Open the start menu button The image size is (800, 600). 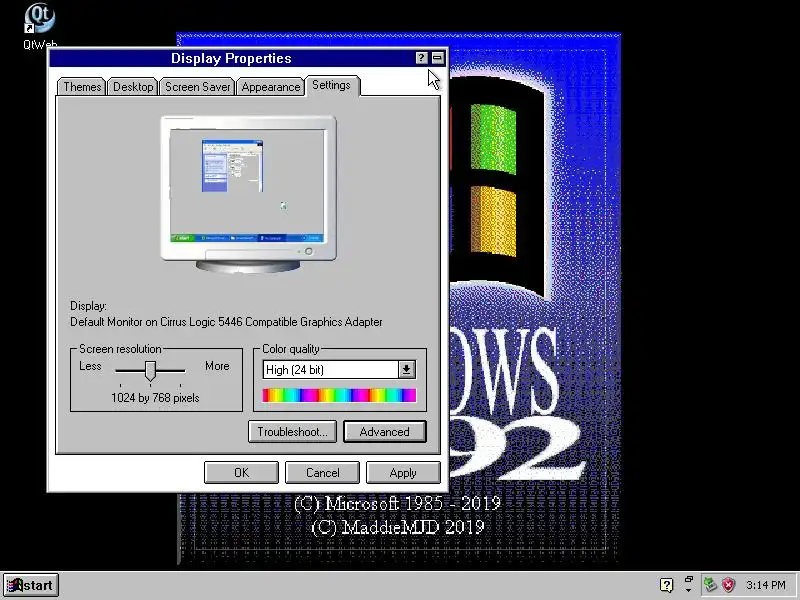pyautogui.click(x=31, y=585)
